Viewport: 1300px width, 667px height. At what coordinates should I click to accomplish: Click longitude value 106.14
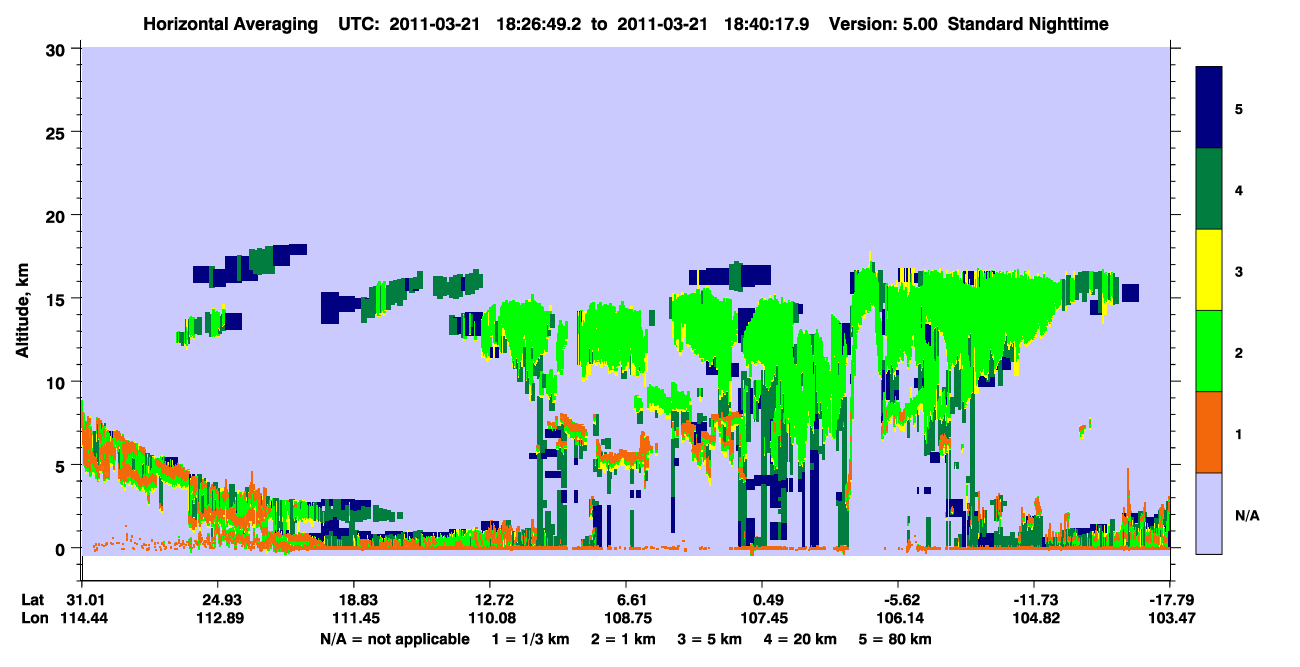(x=899, y=618)
